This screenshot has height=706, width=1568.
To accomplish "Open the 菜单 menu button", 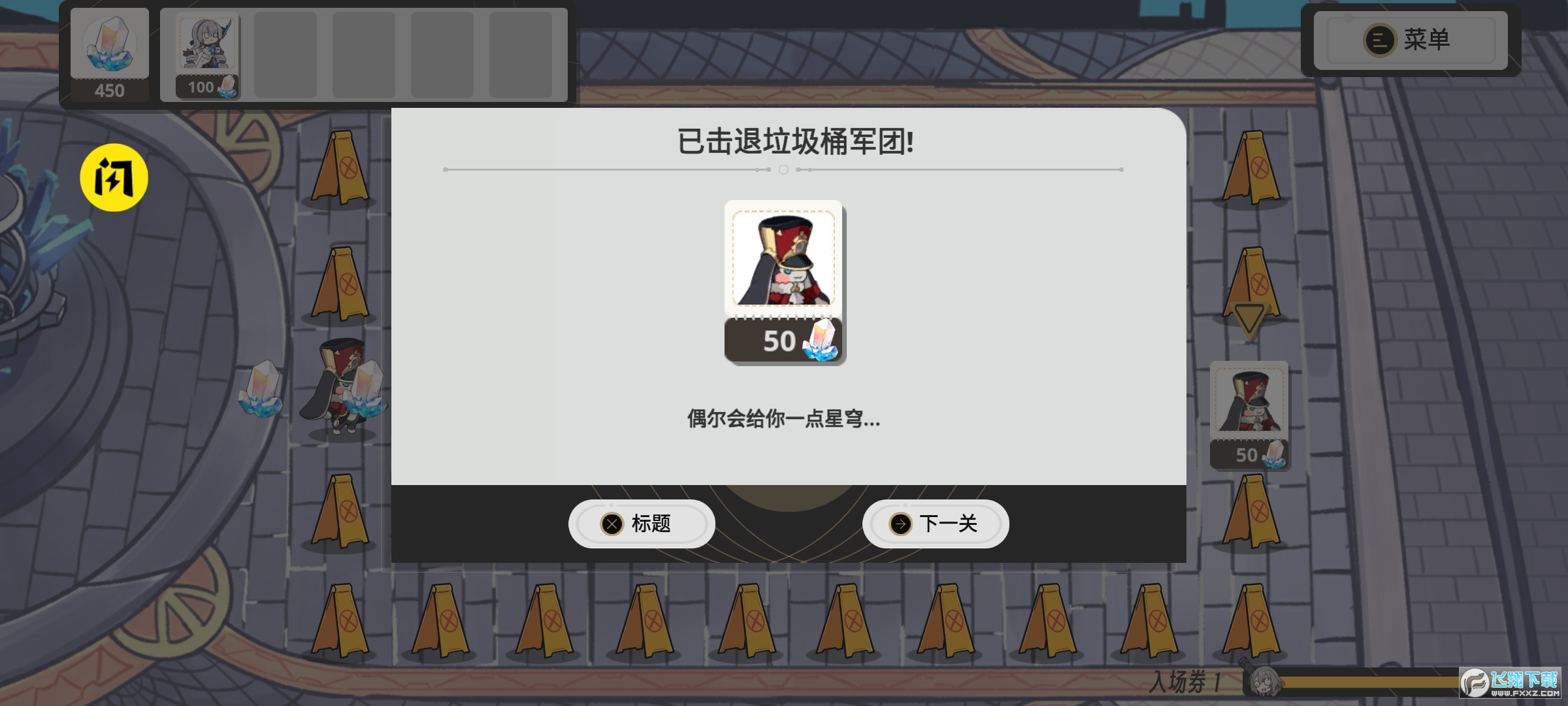I will tap(1411, 40).
